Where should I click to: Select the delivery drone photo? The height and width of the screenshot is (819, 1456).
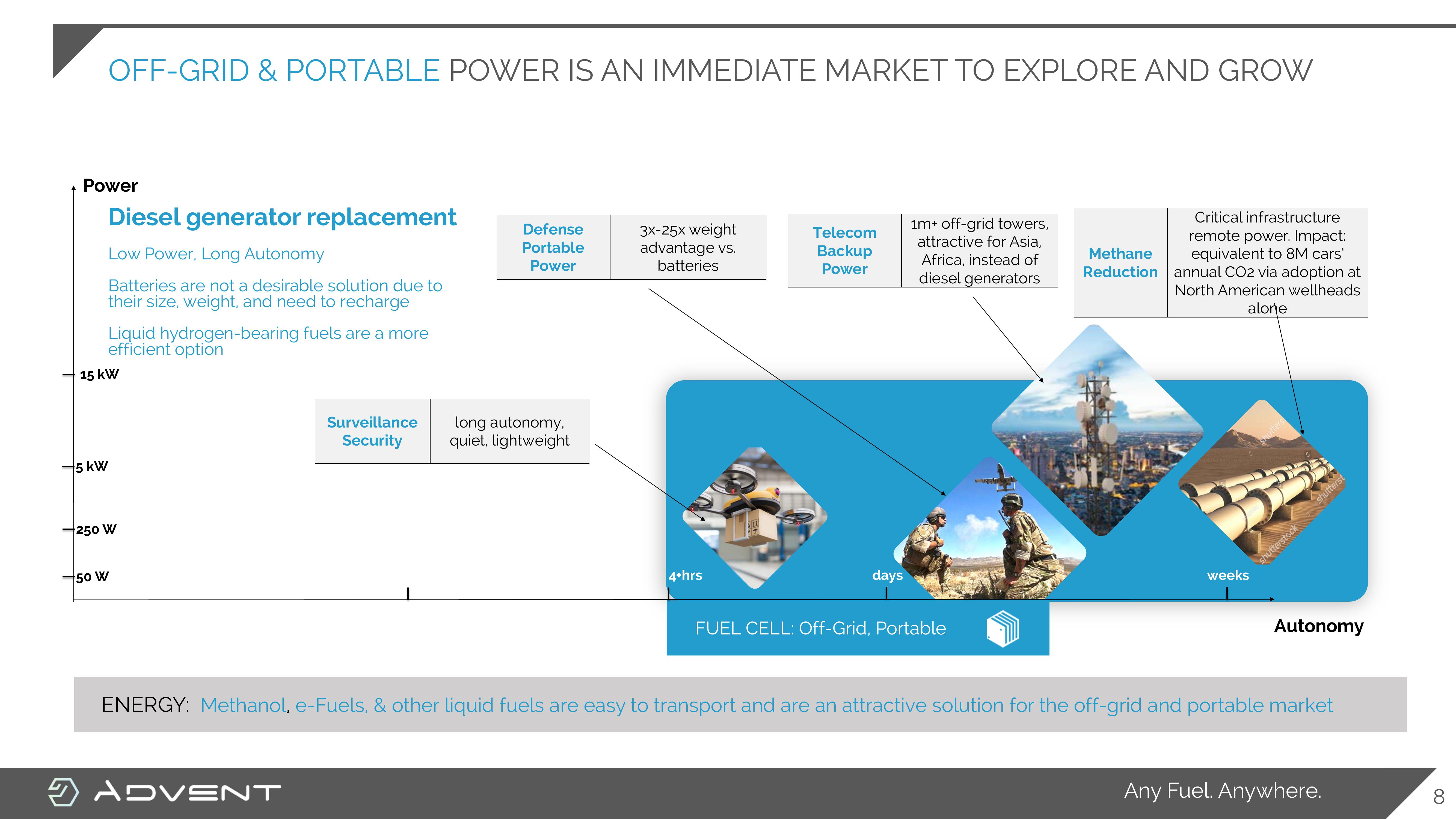(755, 518)
